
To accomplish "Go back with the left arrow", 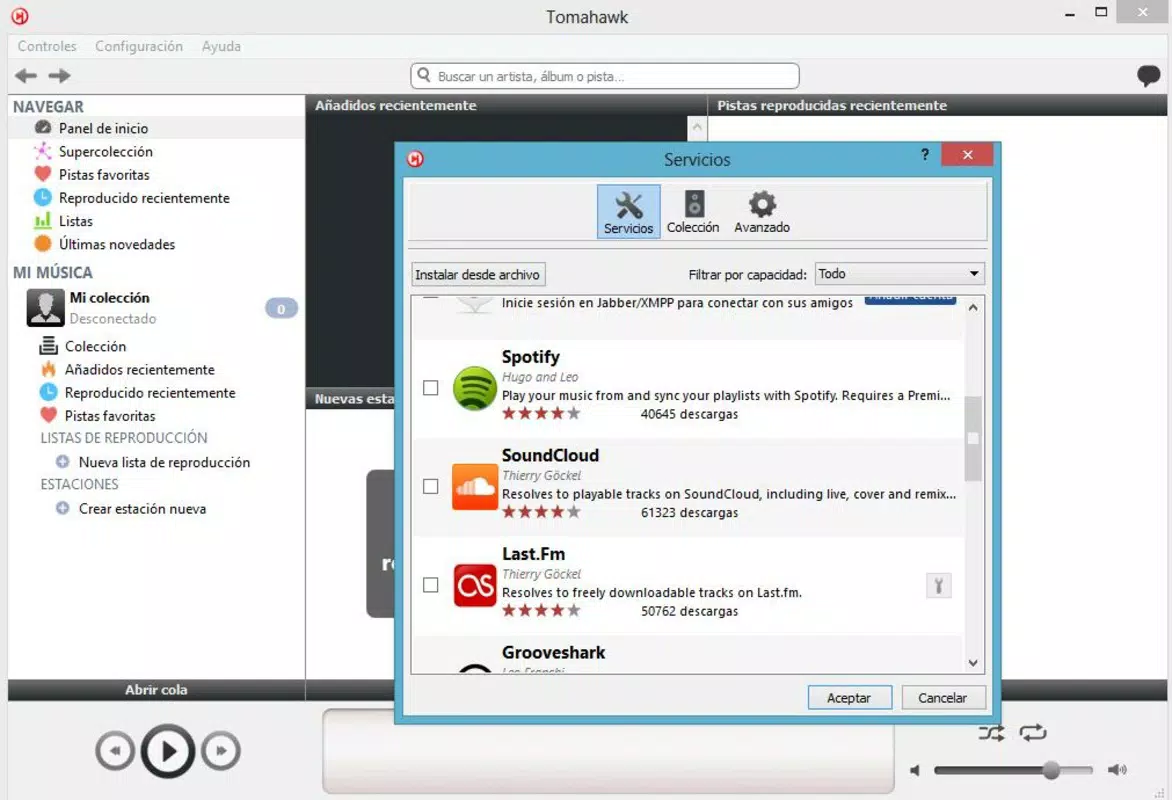I will [25, 76].
